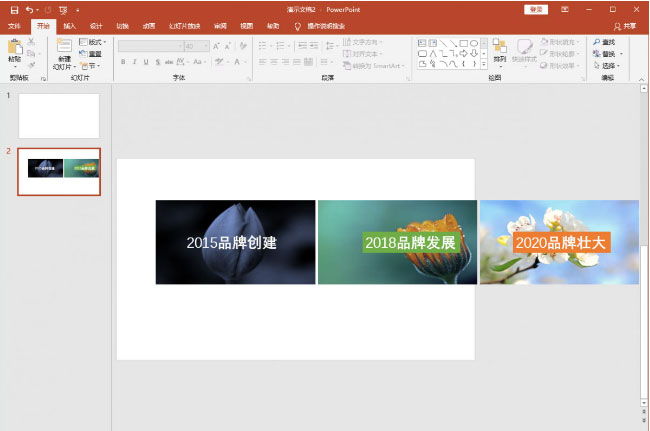Switch to the 动画 Animations tab
The width and height of the screenshot is (650, 431).
tap(149, 26)
